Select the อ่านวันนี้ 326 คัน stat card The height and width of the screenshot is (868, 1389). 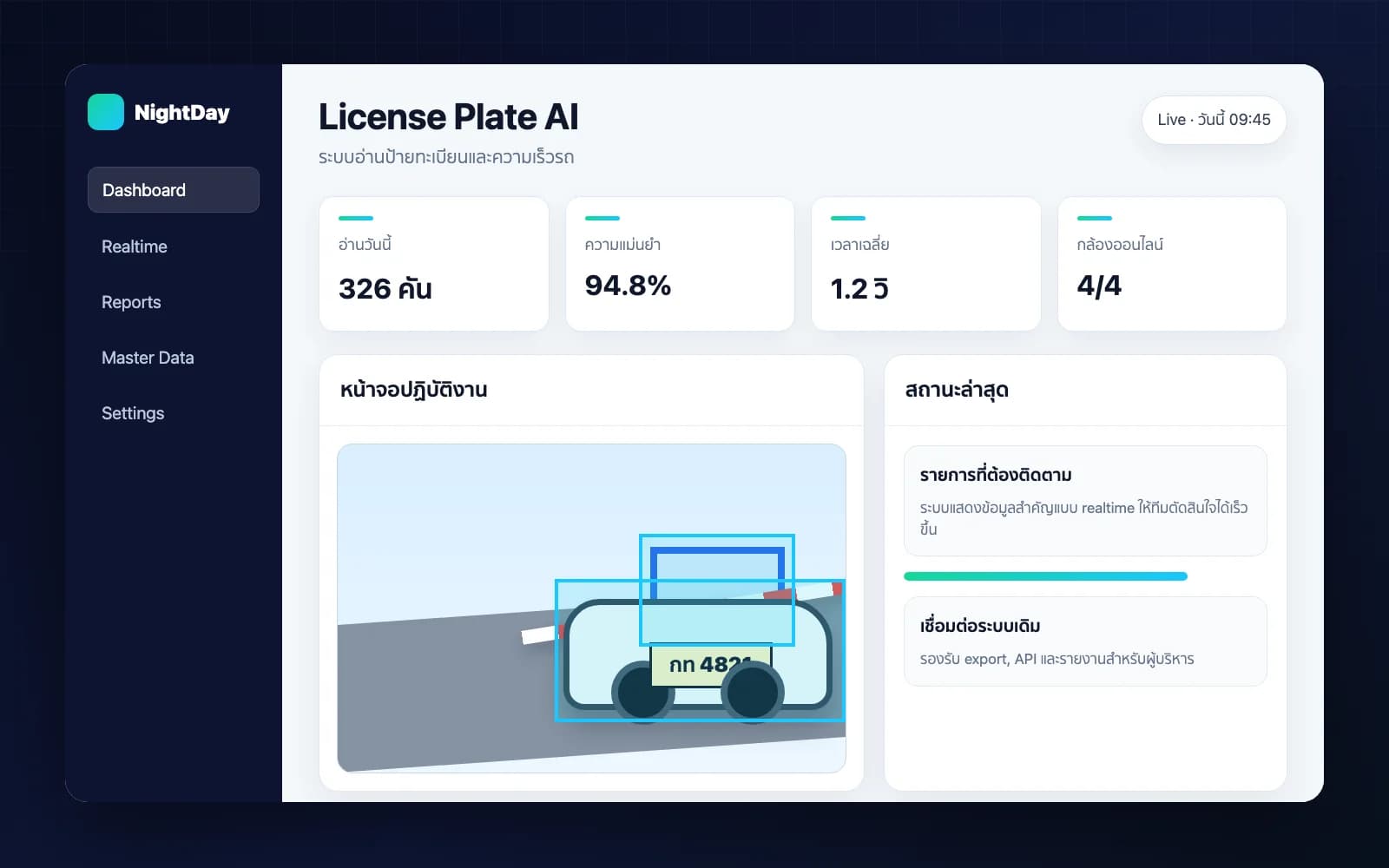(434, 264)
